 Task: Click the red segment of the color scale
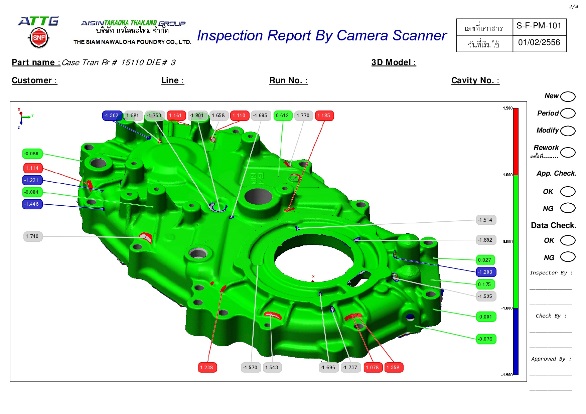click(x=516, y=141)
